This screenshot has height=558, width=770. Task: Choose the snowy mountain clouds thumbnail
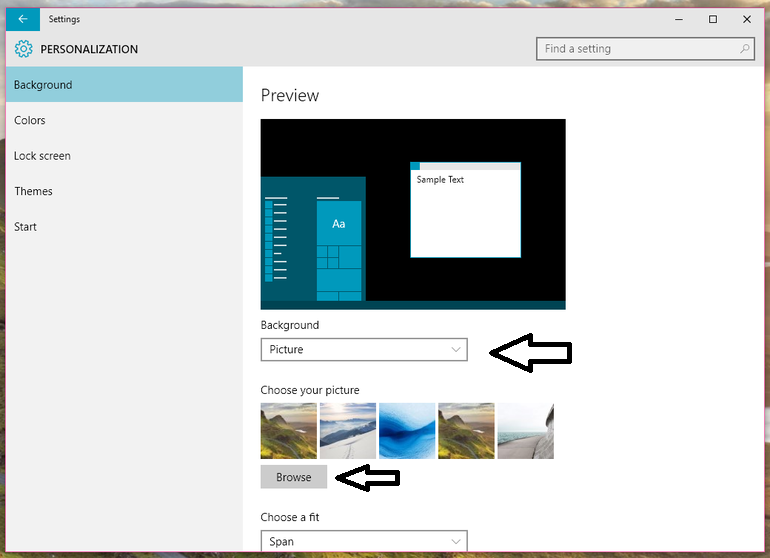(348, 431)
